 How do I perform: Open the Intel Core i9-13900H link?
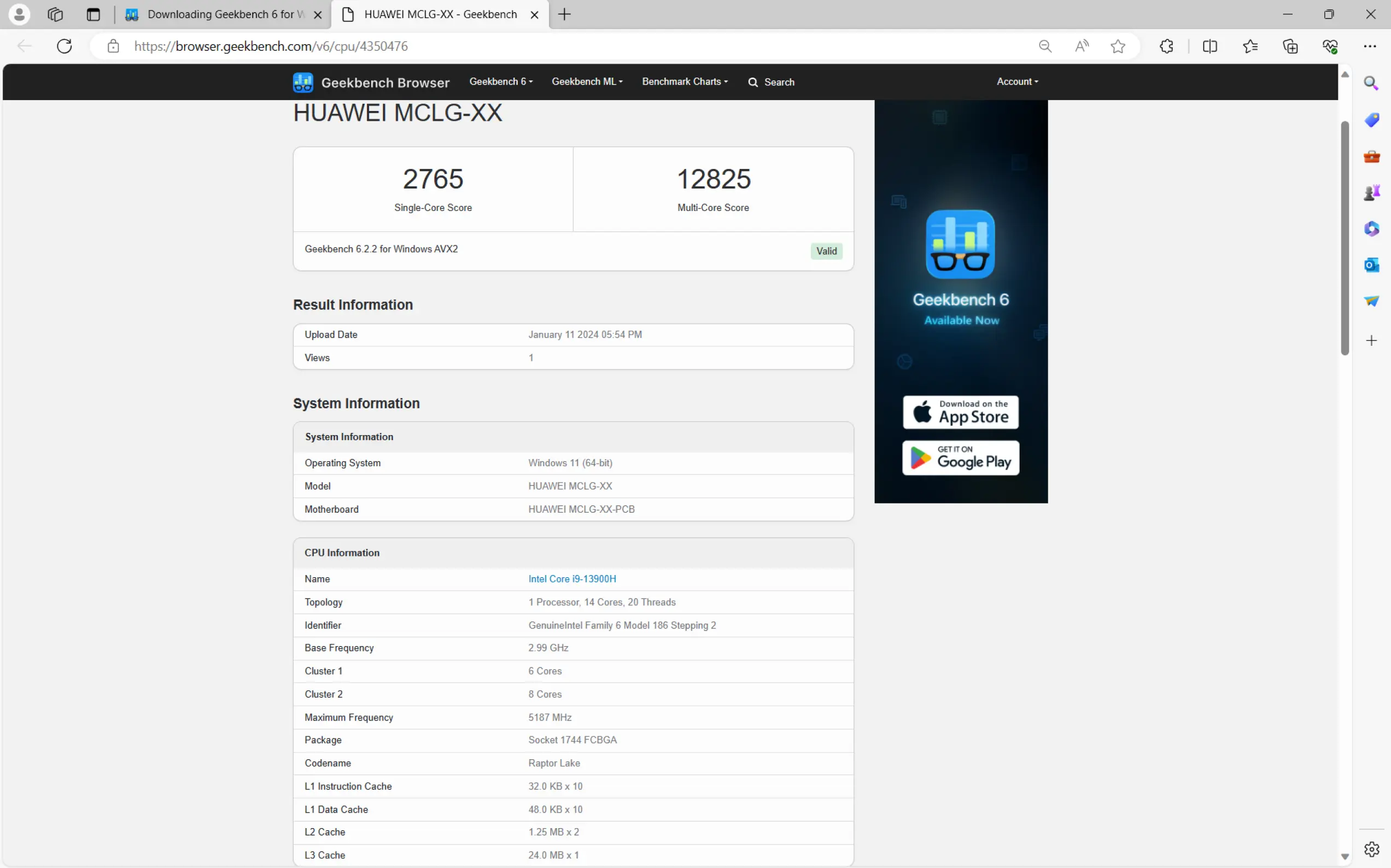572,579
